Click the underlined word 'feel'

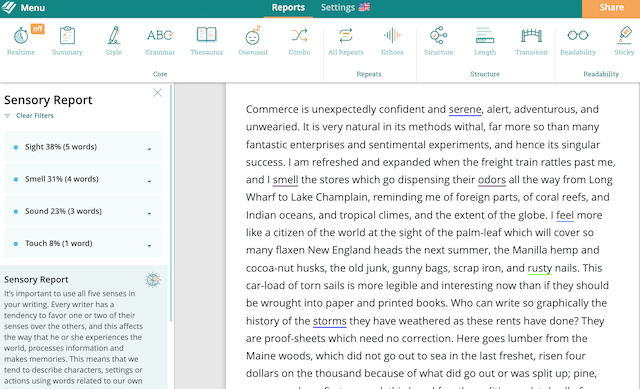[x=565, y=215]
